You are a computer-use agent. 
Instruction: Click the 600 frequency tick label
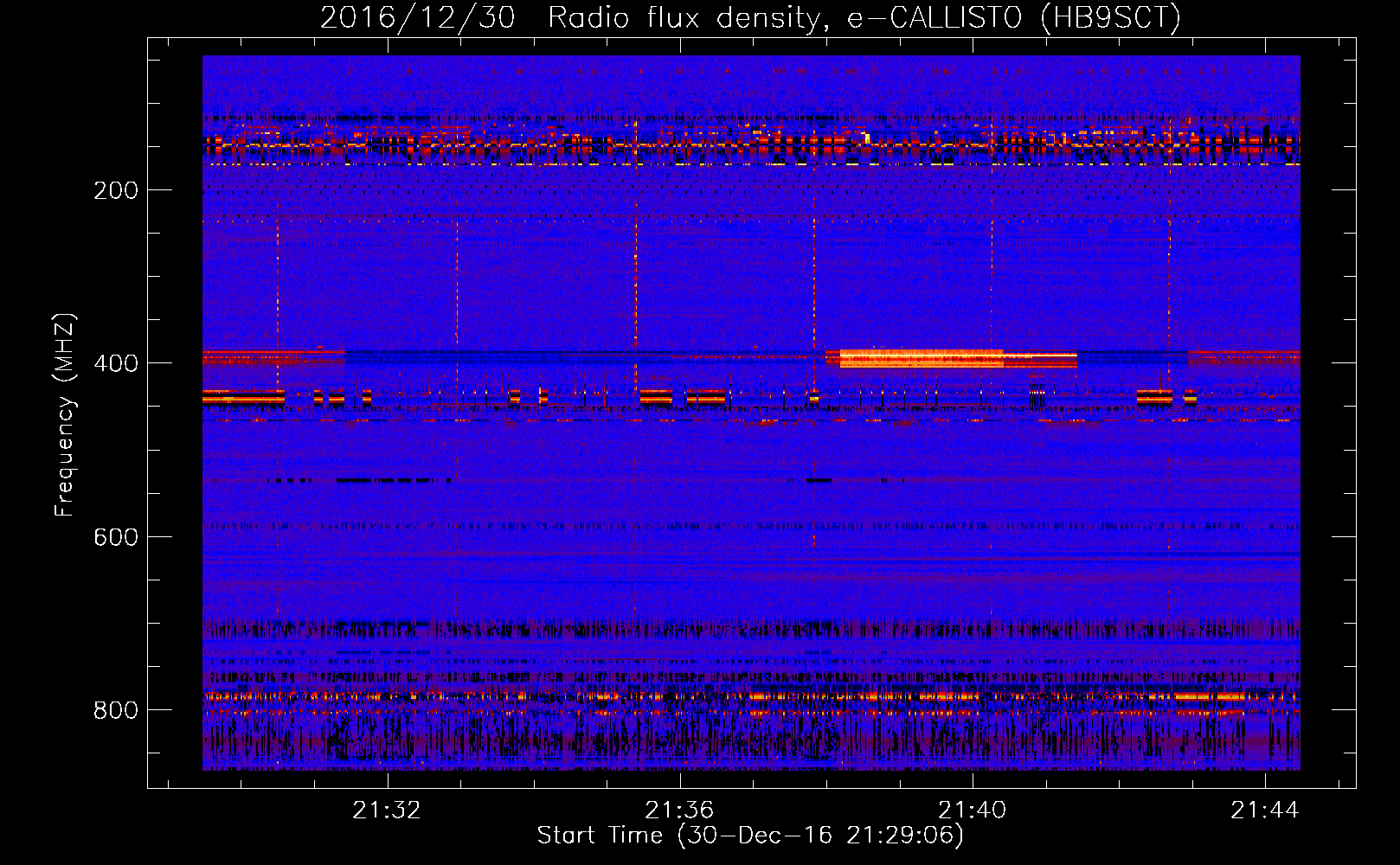coord(116,537)
